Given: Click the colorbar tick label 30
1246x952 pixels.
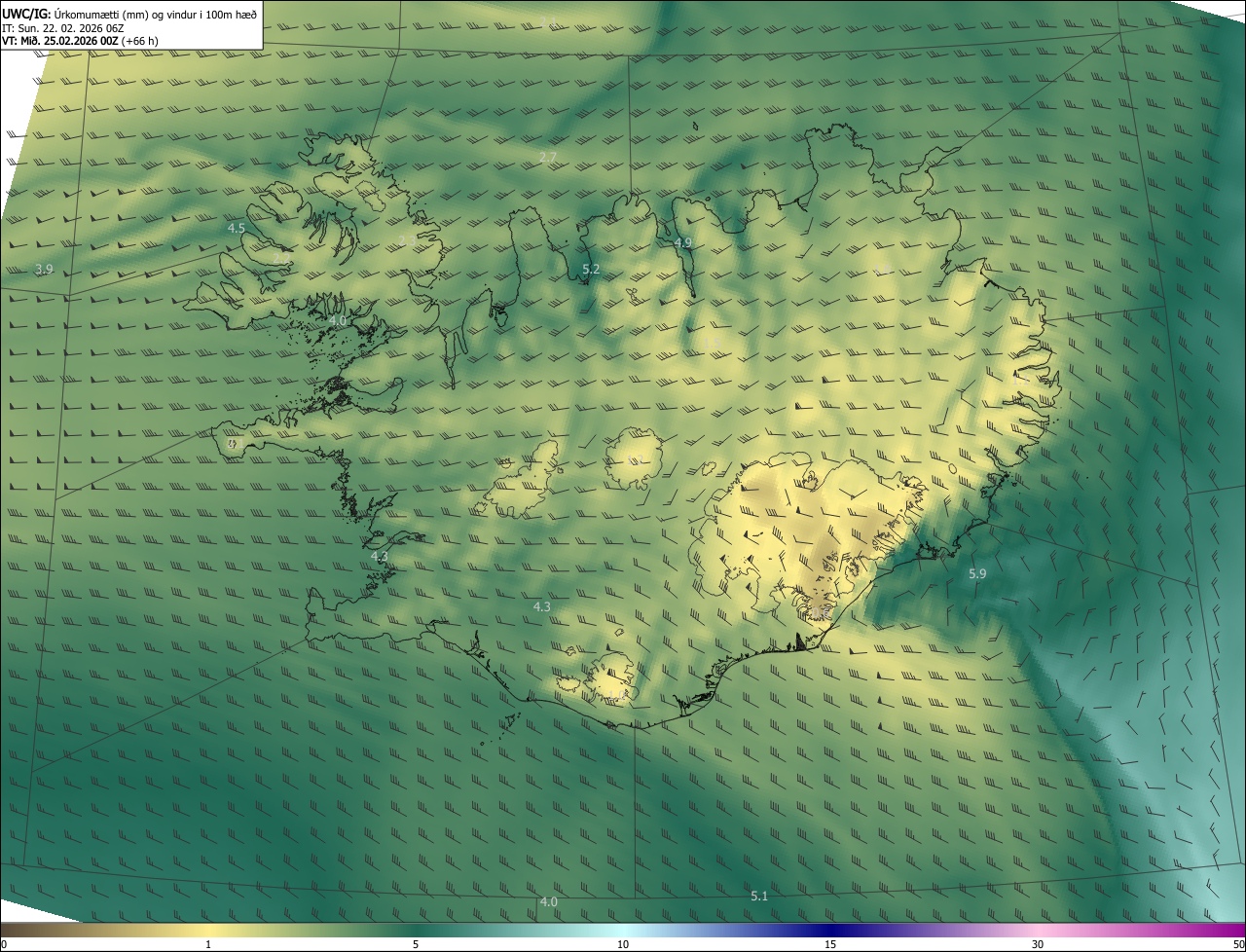Looking at the screenshot, I should point(1038,945).
